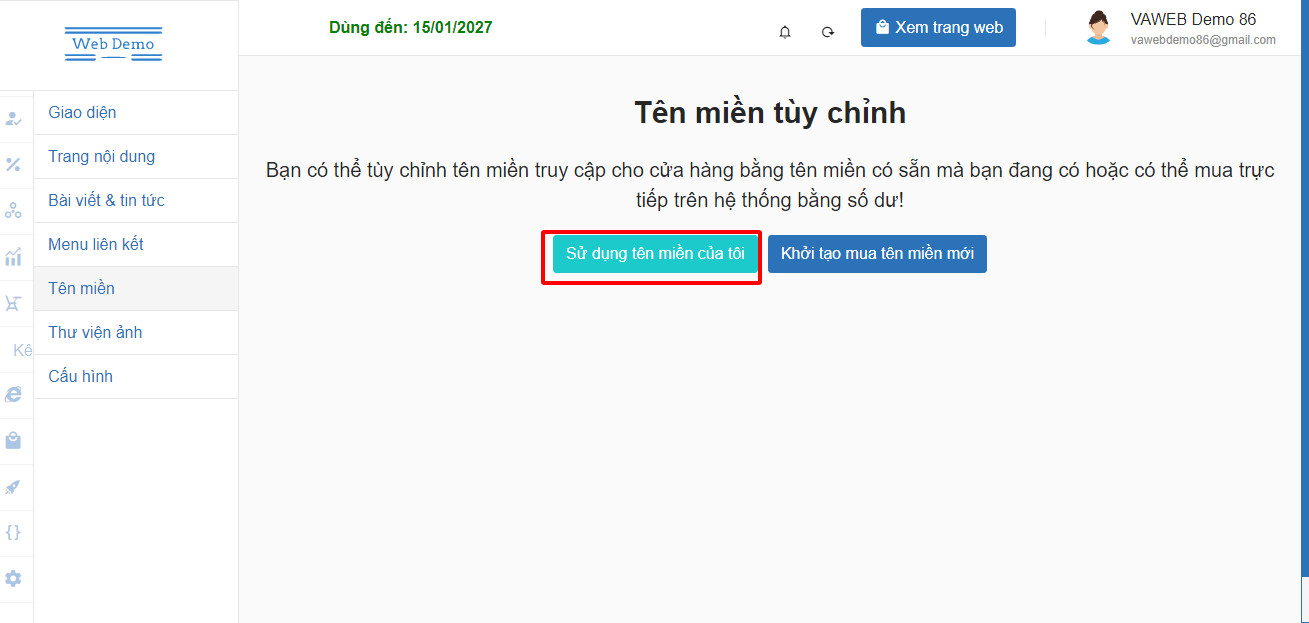Click the browser 'e' website sidebar icon

[13, 395]
